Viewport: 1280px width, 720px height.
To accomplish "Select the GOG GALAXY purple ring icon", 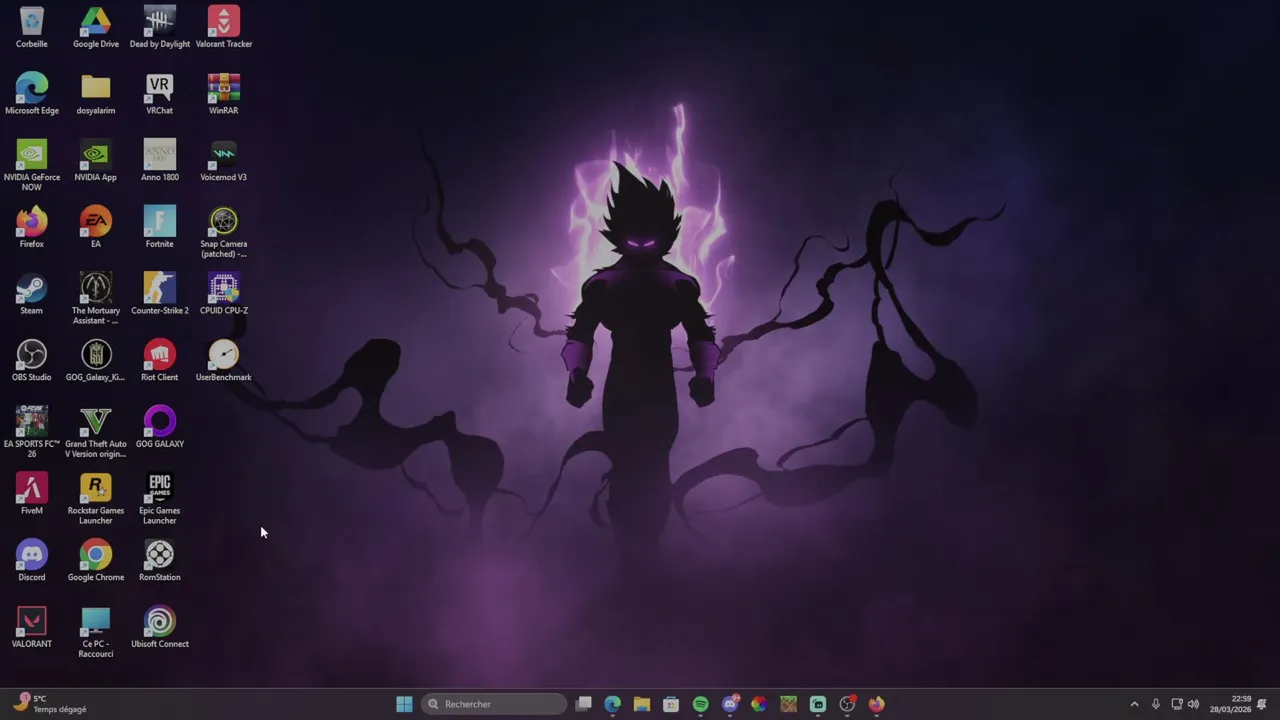I will coord(160,427).
